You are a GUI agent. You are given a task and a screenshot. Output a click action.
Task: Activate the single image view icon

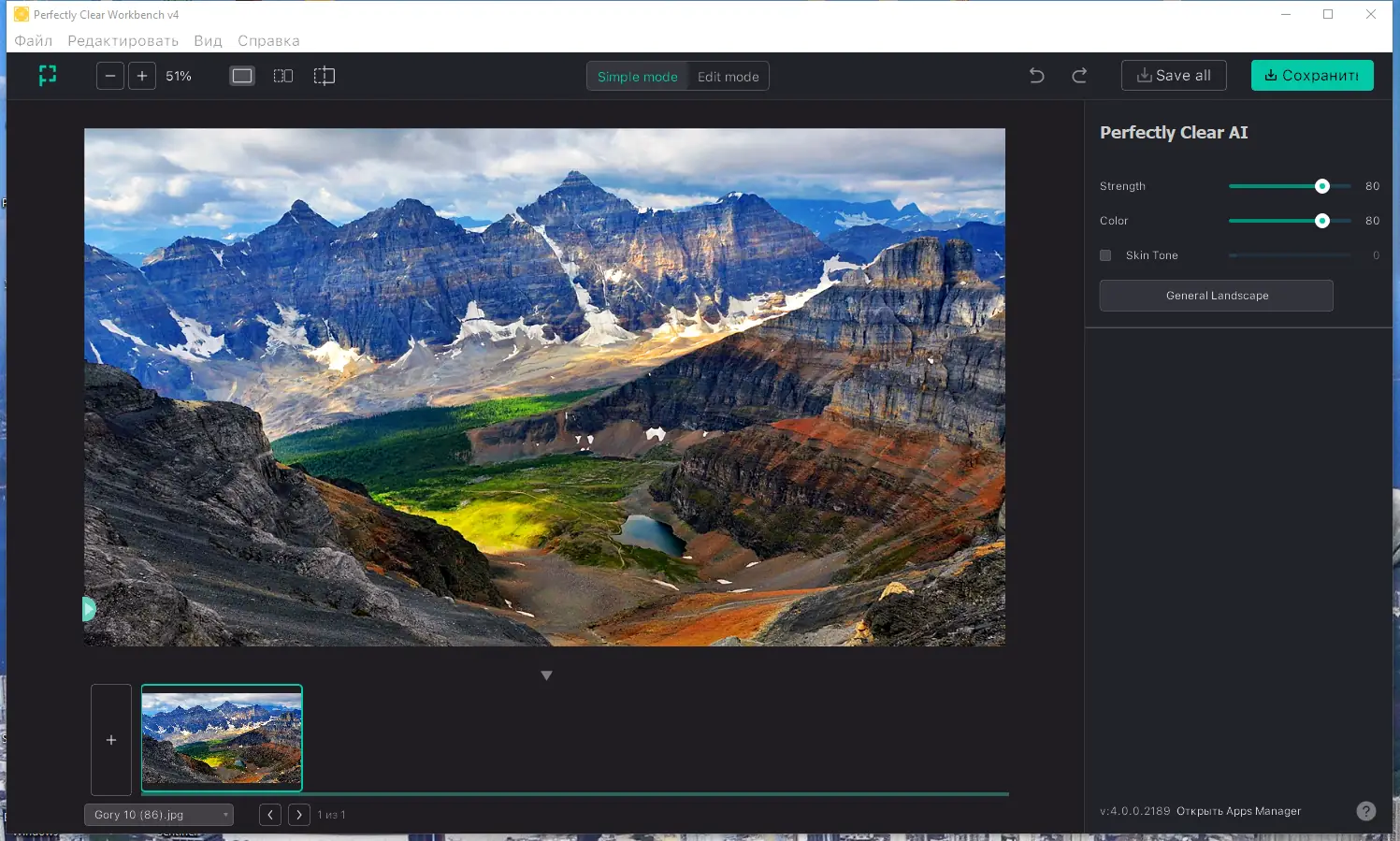241,75
